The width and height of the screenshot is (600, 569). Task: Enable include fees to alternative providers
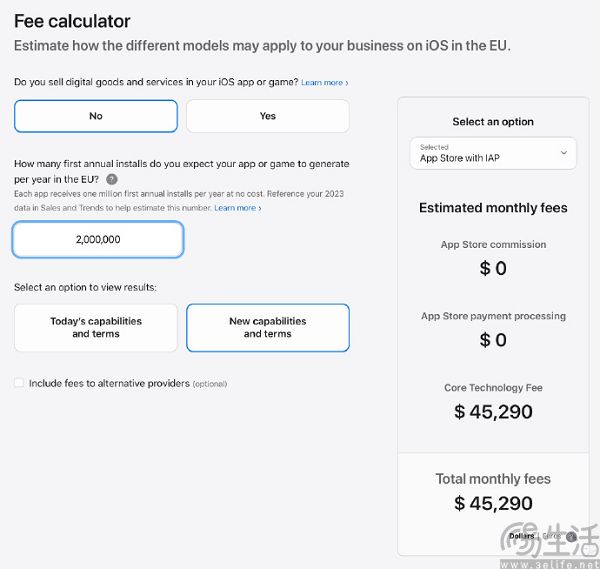point(19,383)
